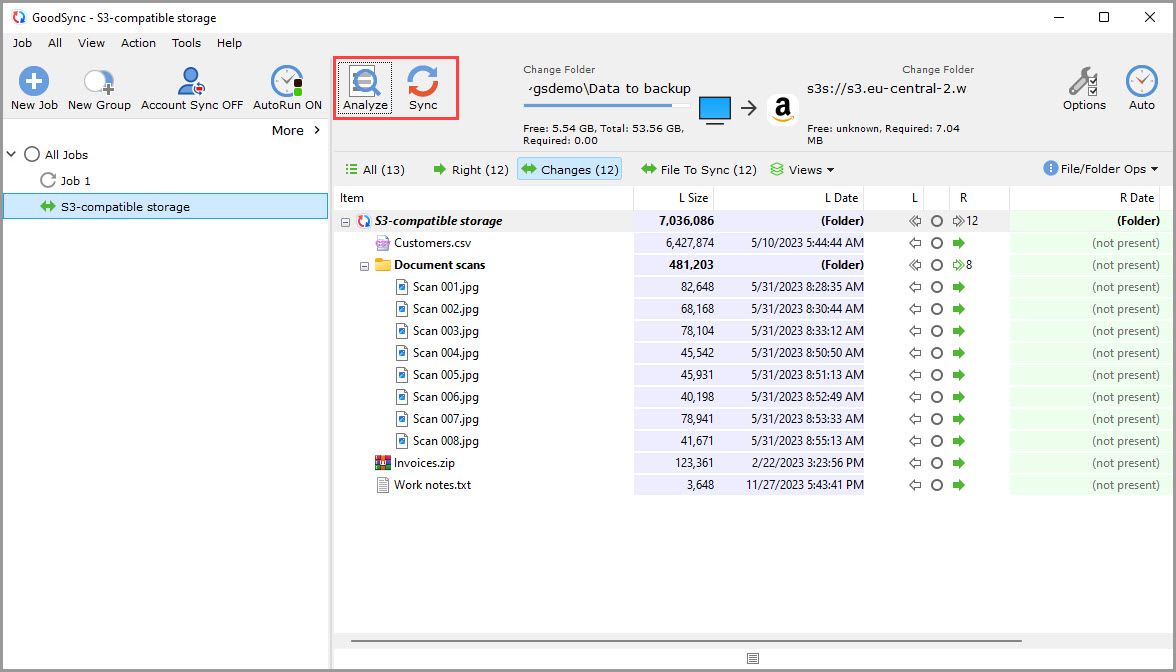The width and height of the screenshot is (1176, 672).
Task: Click the left computer folder icon
Action: pos(715,110)
